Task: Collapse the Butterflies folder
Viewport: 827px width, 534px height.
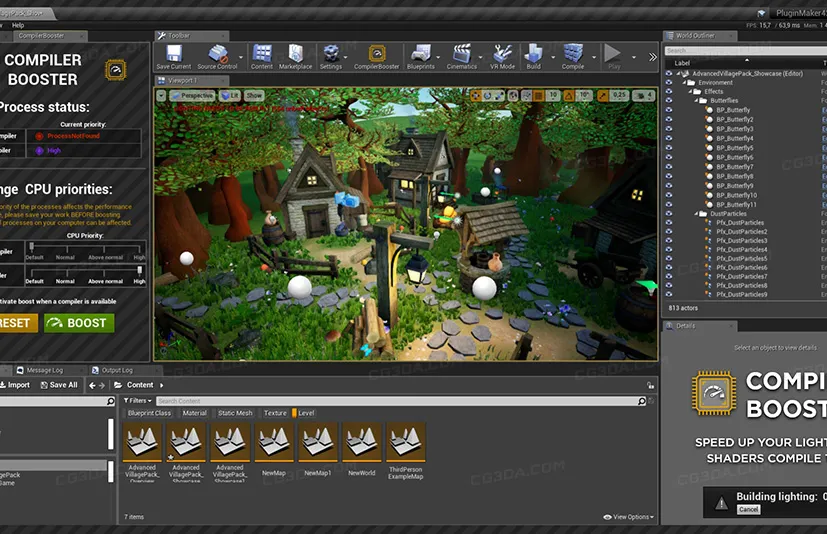Action: coord(696,101)
